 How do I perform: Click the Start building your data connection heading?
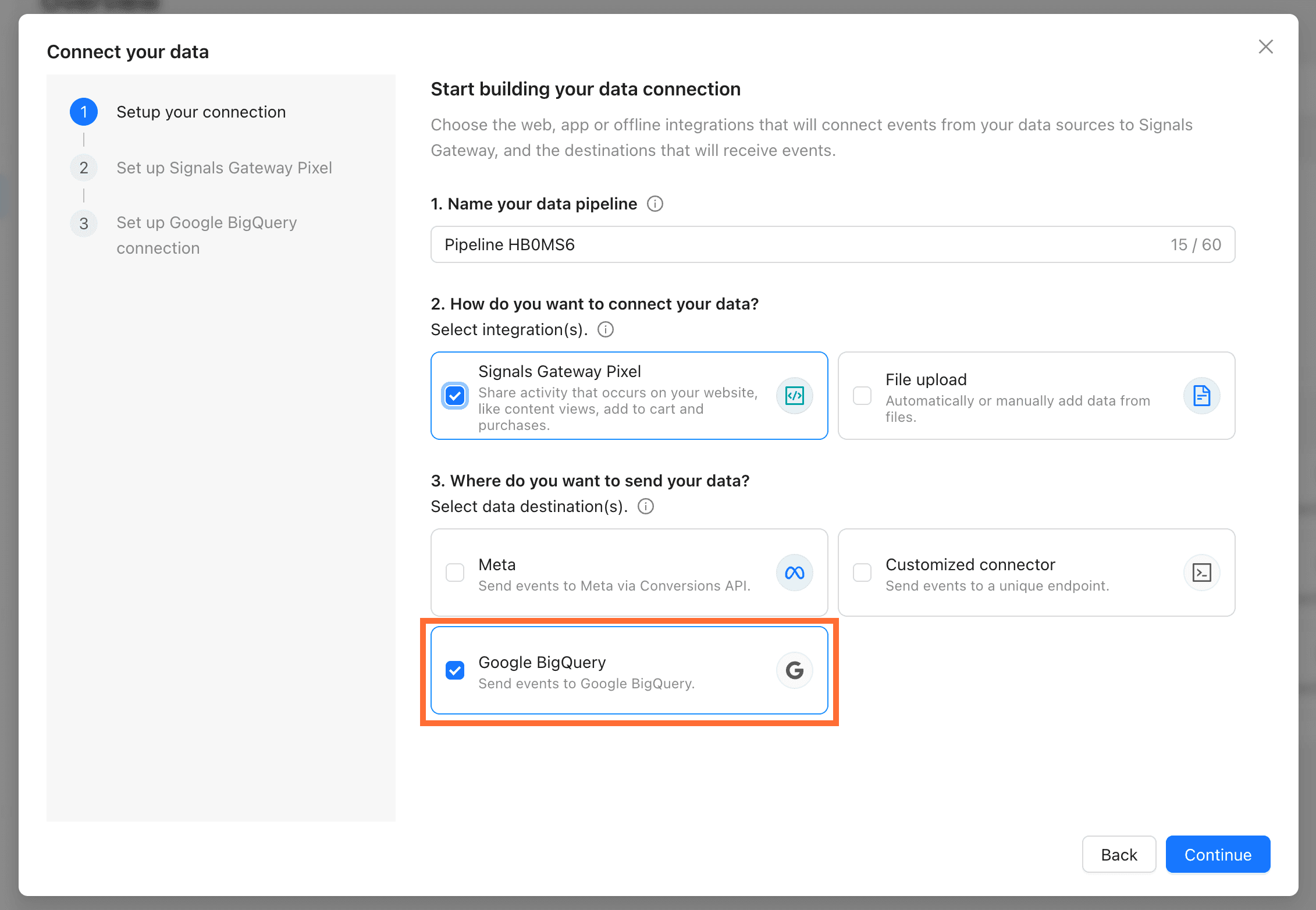point(585,89)
